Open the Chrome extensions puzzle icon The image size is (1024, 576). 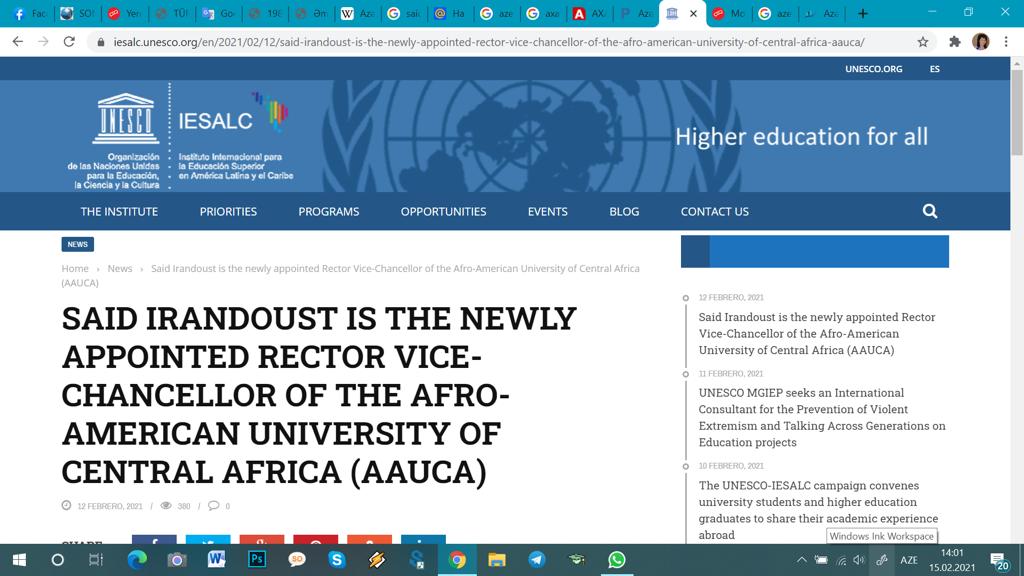click(955, 42)
